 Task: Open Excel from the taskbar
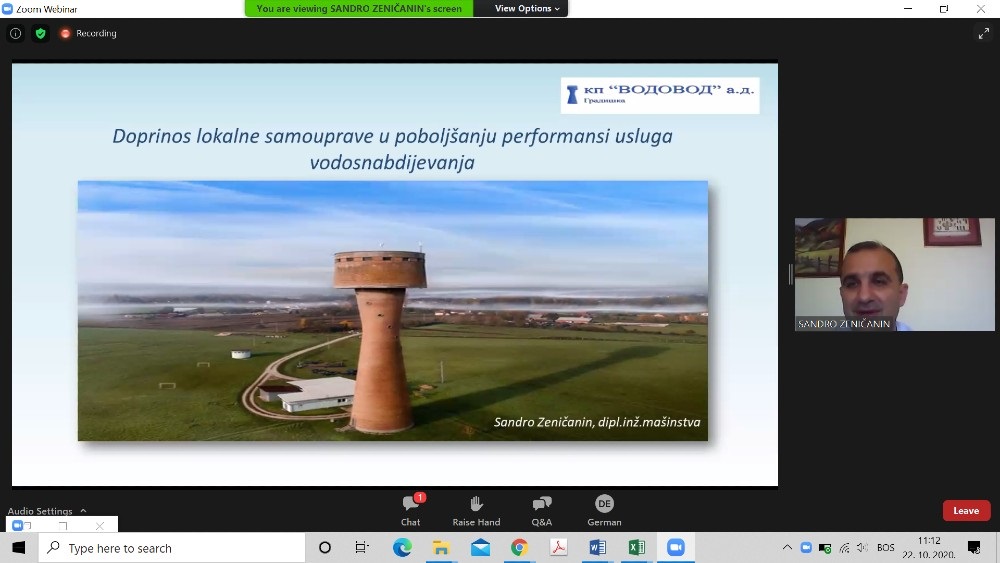coord(636,548)
